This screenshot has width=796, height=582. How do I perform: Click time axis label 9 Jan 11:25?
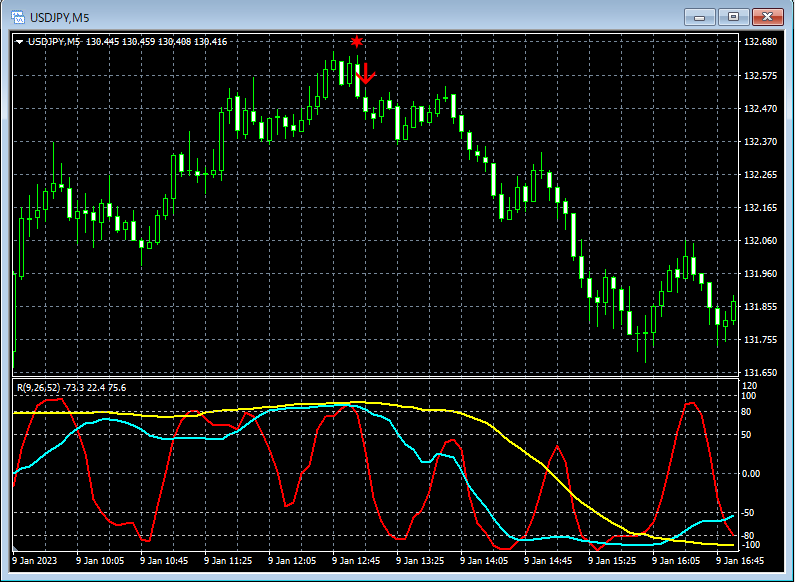click(x=228, y=561)
